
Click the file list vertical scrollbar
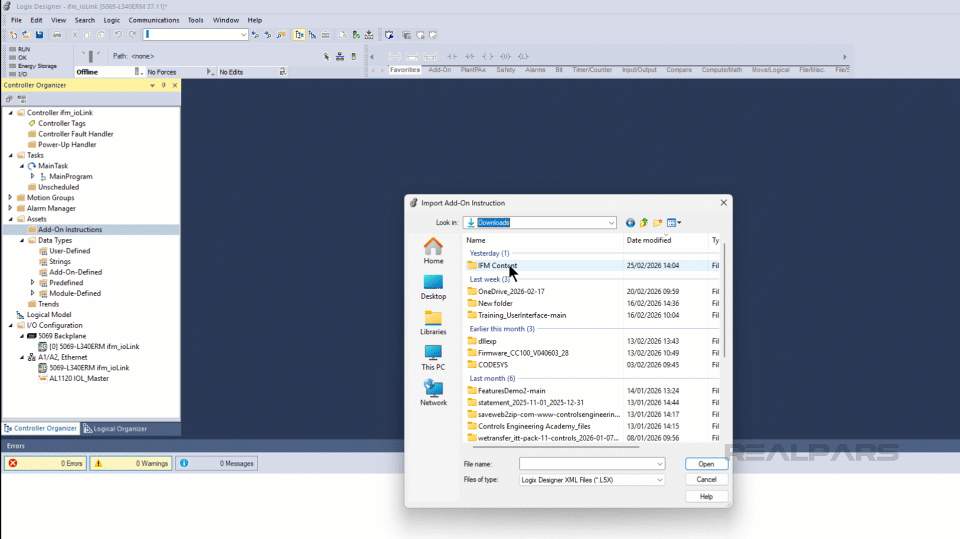click(724, 300)
